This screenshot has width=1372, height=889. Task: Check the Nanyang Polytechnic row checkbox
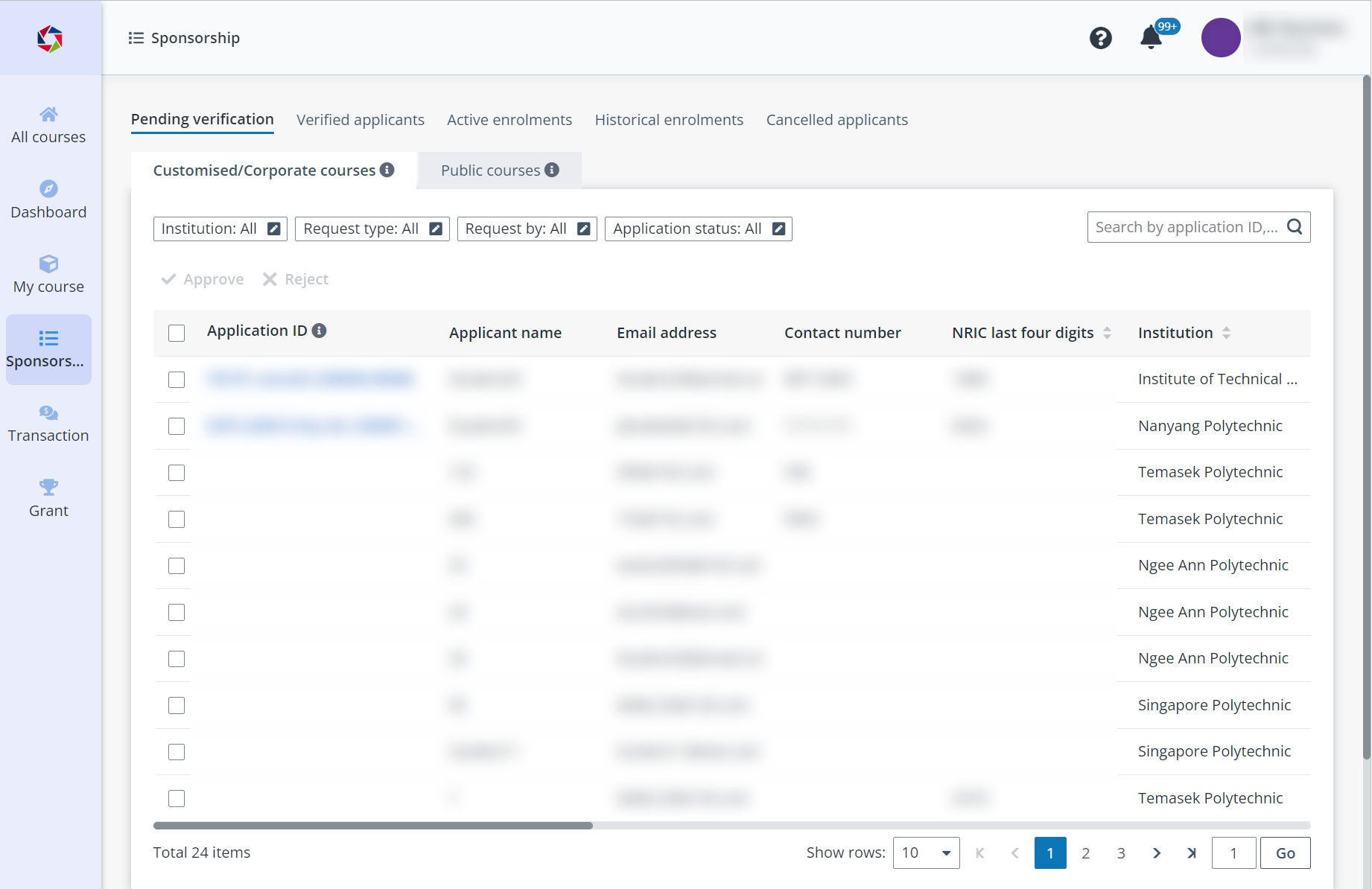pyautogui.click(x=177, y=426)
